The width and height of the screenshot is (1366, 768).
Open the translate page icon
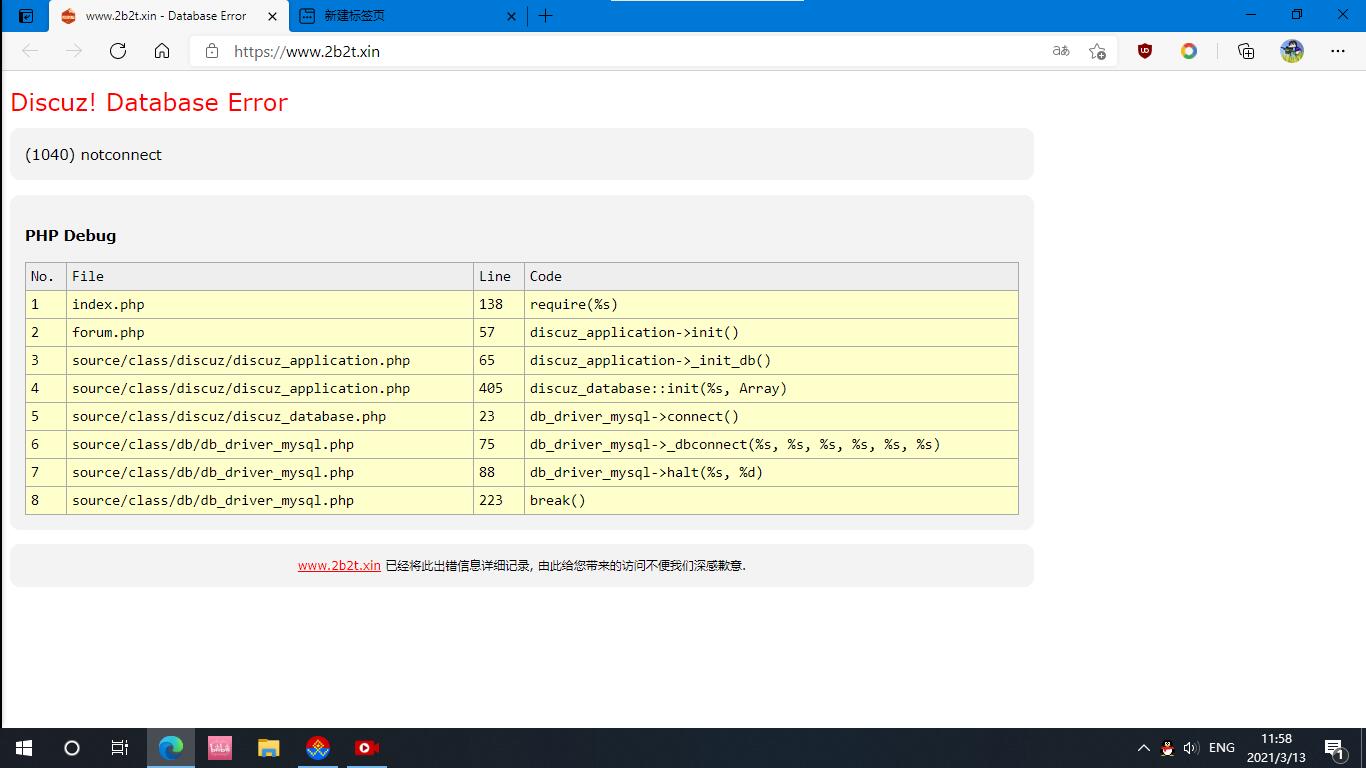point(1061,51)
